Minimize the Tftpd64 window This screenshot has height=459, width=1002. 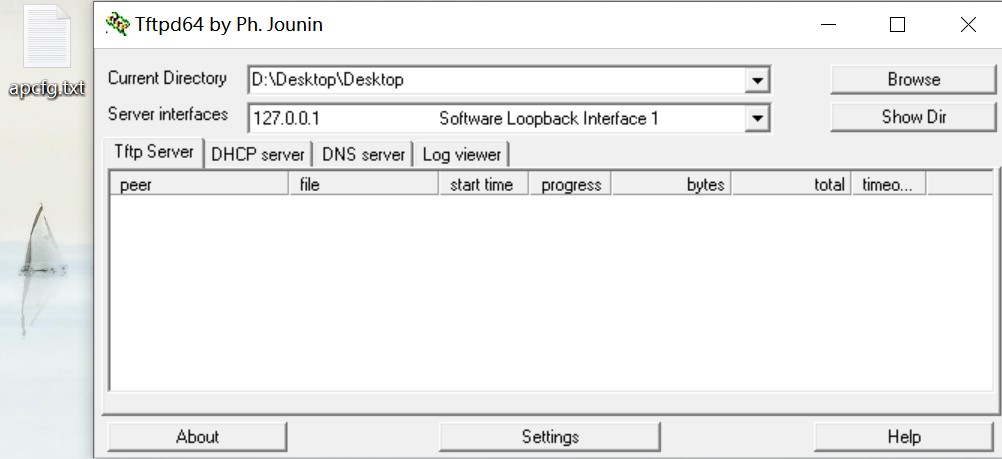pos(828,25)
